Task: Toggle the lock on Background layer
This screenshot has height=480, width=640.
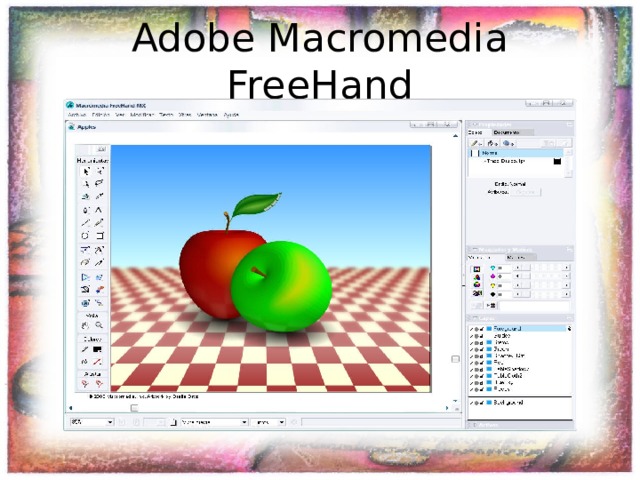Action: point(481,402)
